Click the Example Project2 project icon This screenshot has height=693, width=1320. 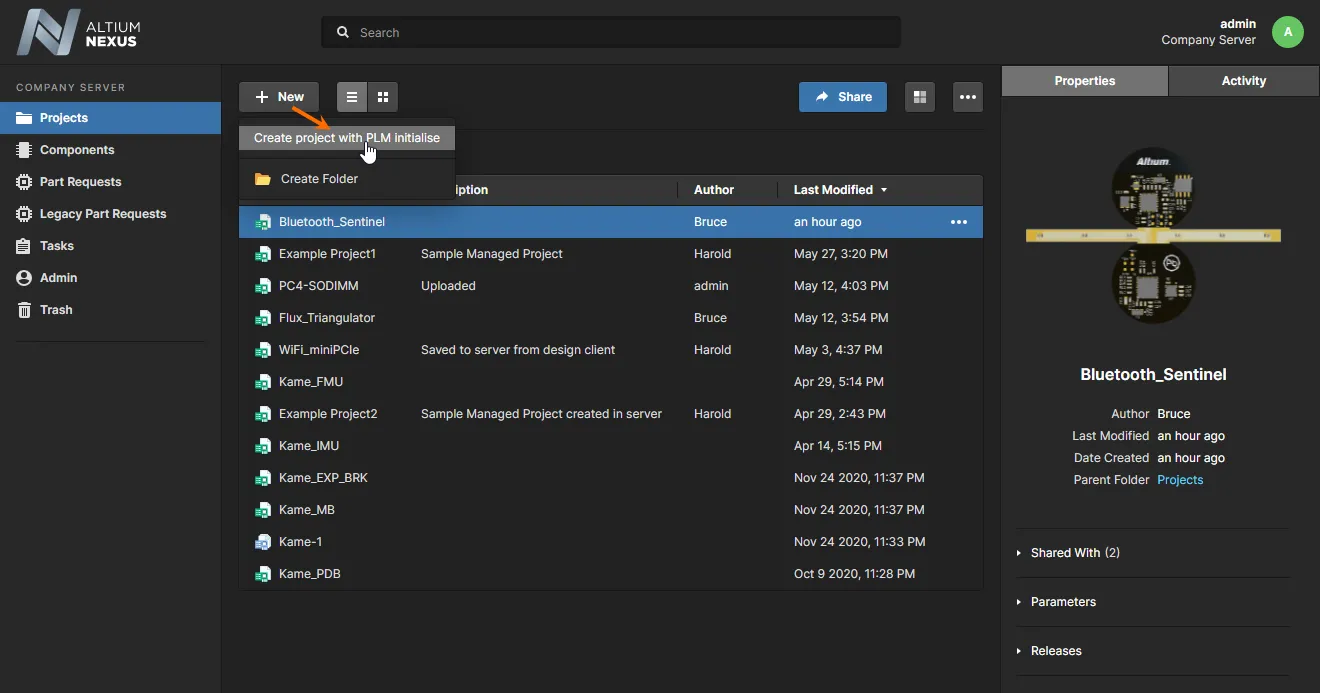(263, 414)
